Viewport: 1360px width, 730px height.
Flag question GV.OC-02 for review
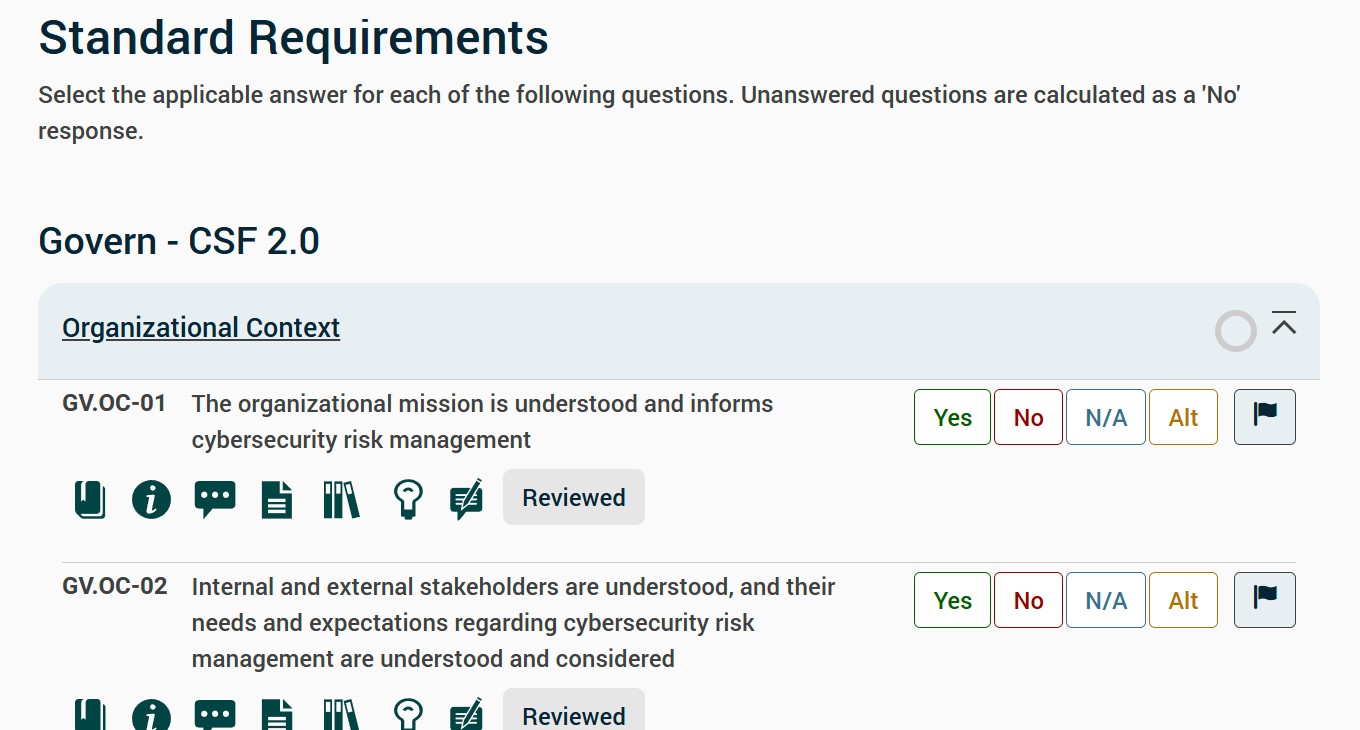(1265, 600)
